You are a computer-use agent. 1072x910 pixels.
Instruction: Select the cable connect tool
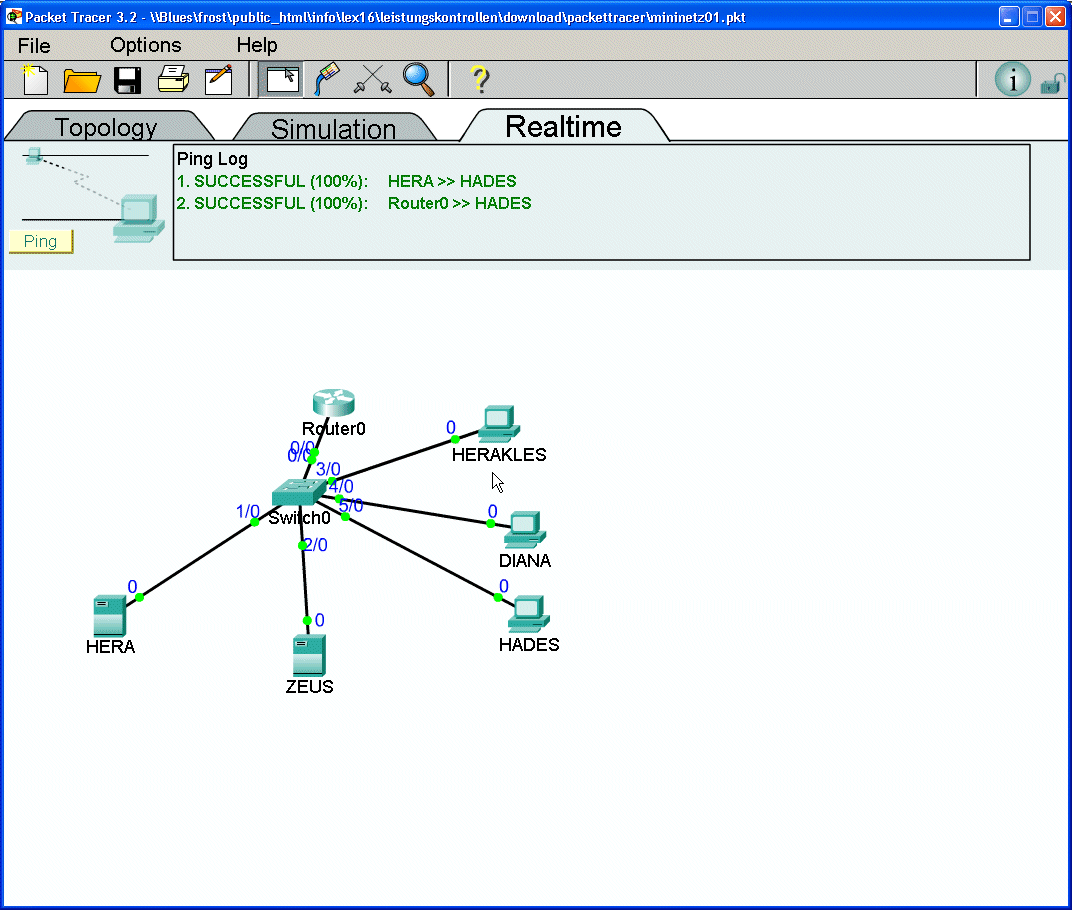pyautogui.click(x=327, y=79)
